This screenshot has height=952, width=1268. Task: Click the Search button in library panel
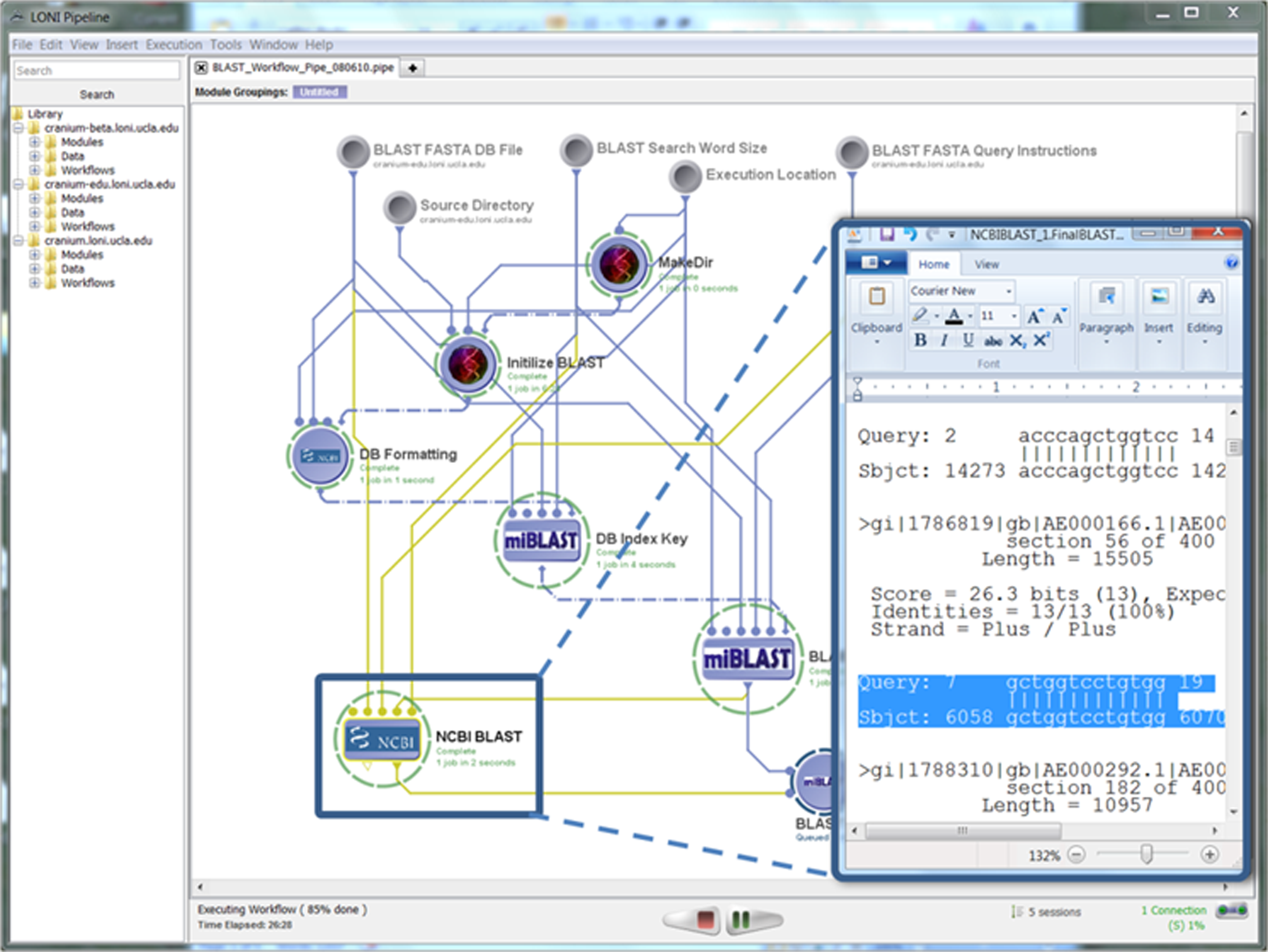(x=96, y=94)
